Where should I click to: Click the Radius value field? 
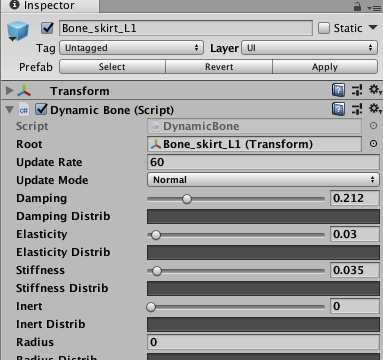point(263,342)
